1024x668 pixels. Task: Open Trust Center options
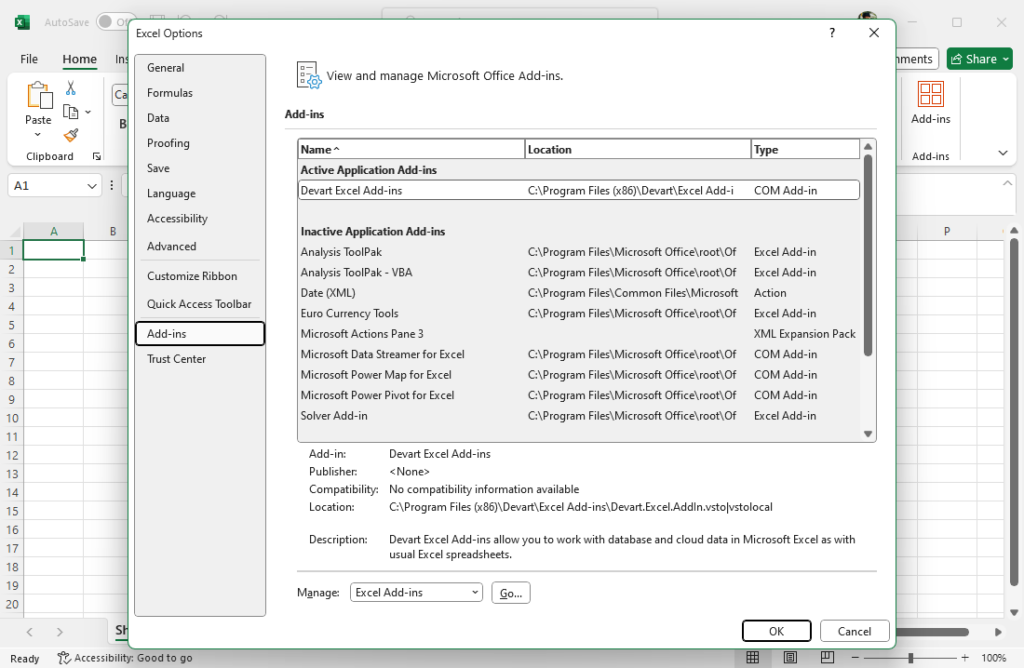point(200,358)
